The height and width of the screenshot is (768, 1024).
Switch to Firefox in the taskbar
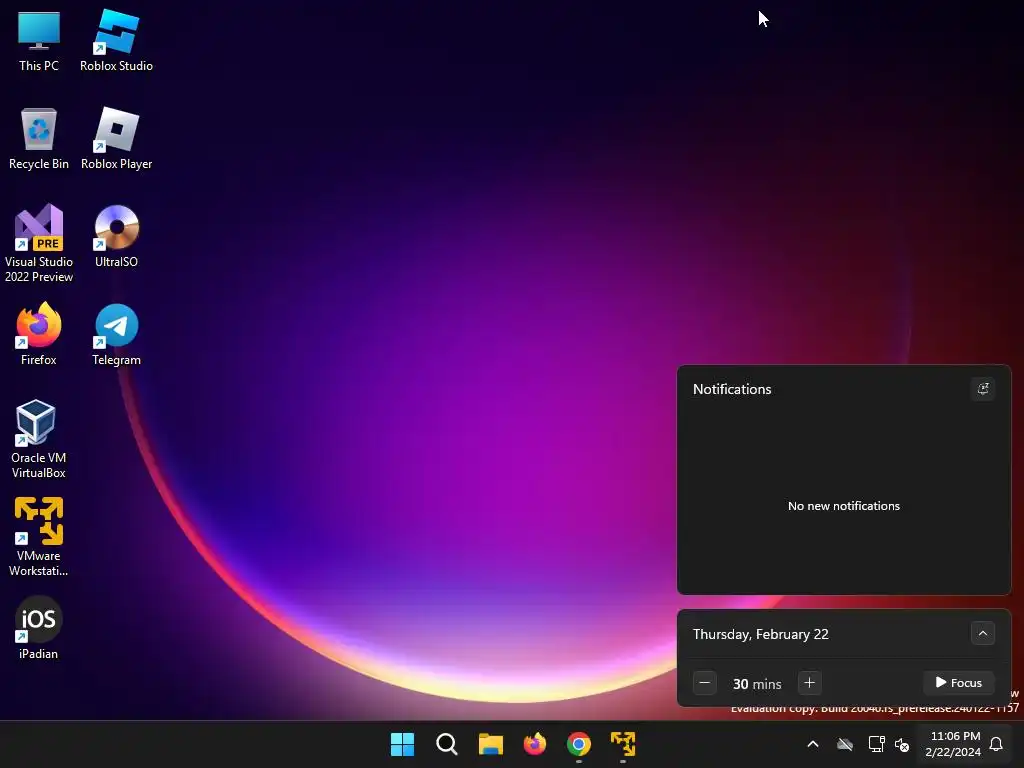click(x=535, y=744)
